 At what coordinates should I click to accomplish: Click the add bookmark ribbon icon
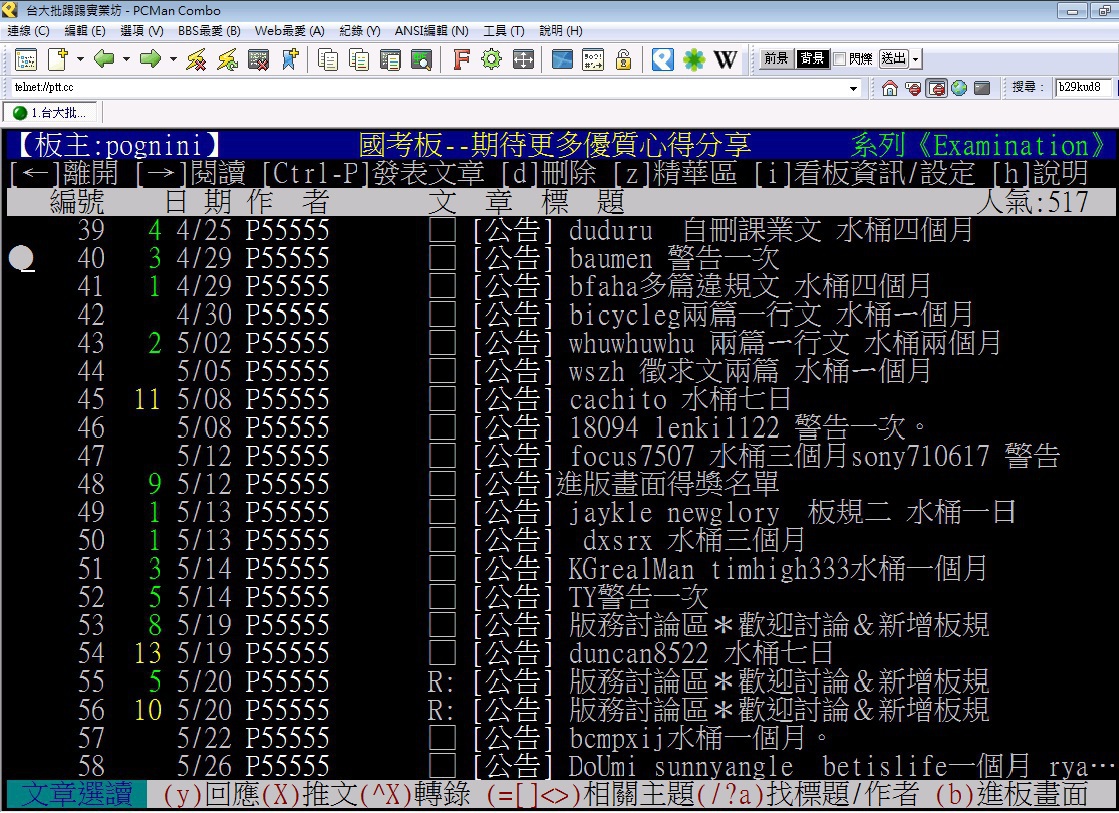[x=290, y=60]
